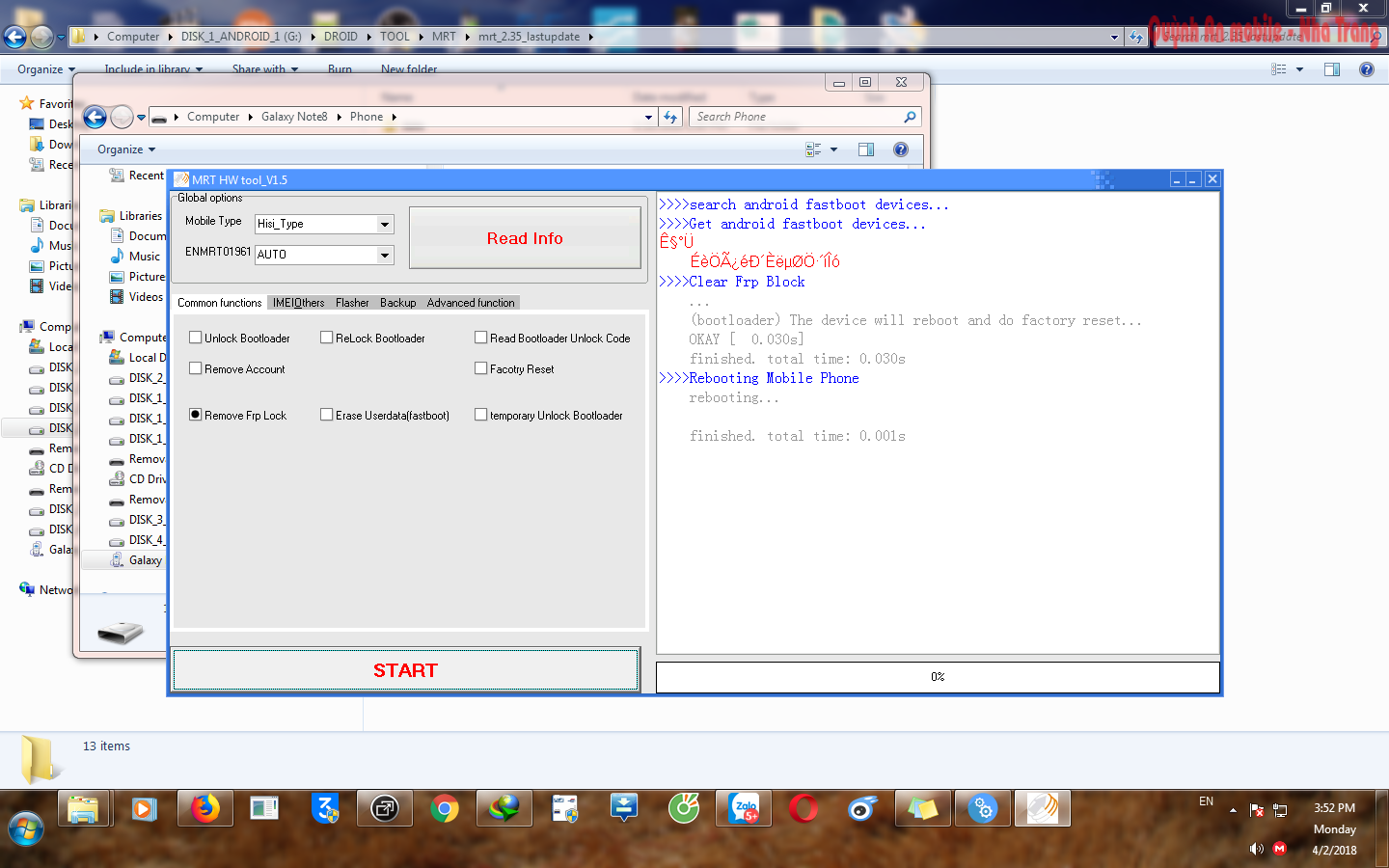Click the 3:52 PM system clock
1389x868 pixels.
click(1334, 808)
